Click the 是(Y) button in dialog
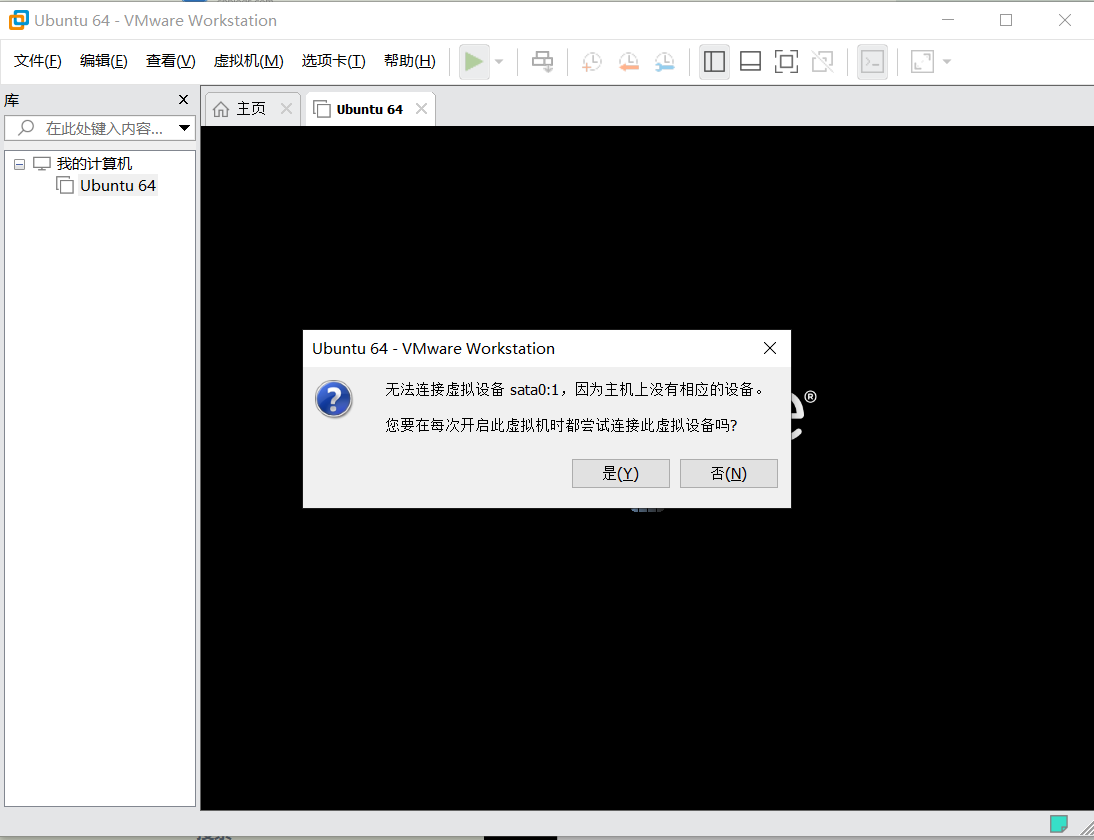The image size is (1094, 840). [x=620, y=473]
